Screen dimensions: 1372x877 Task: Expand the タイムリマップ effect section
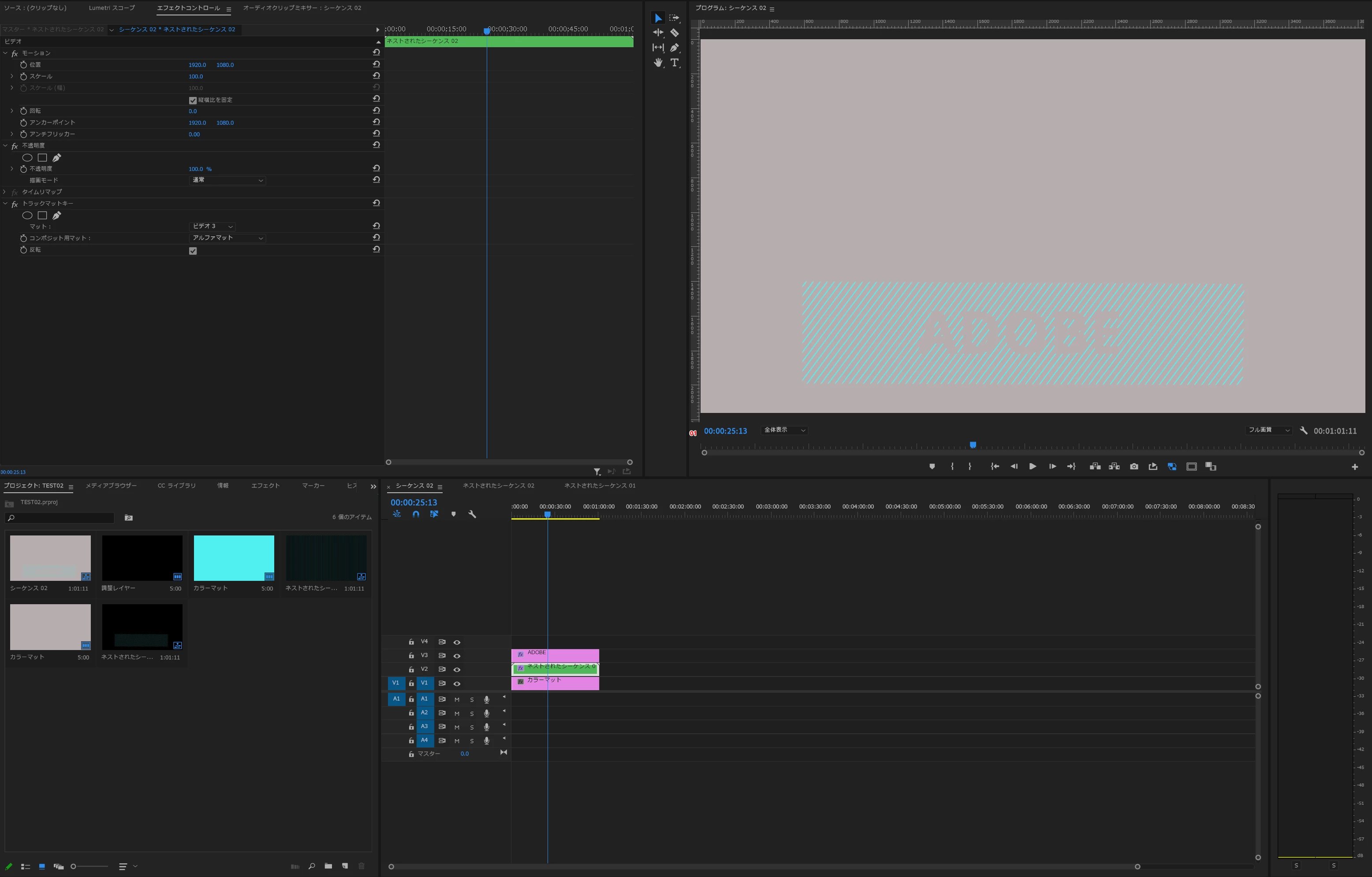coord(5,192)
